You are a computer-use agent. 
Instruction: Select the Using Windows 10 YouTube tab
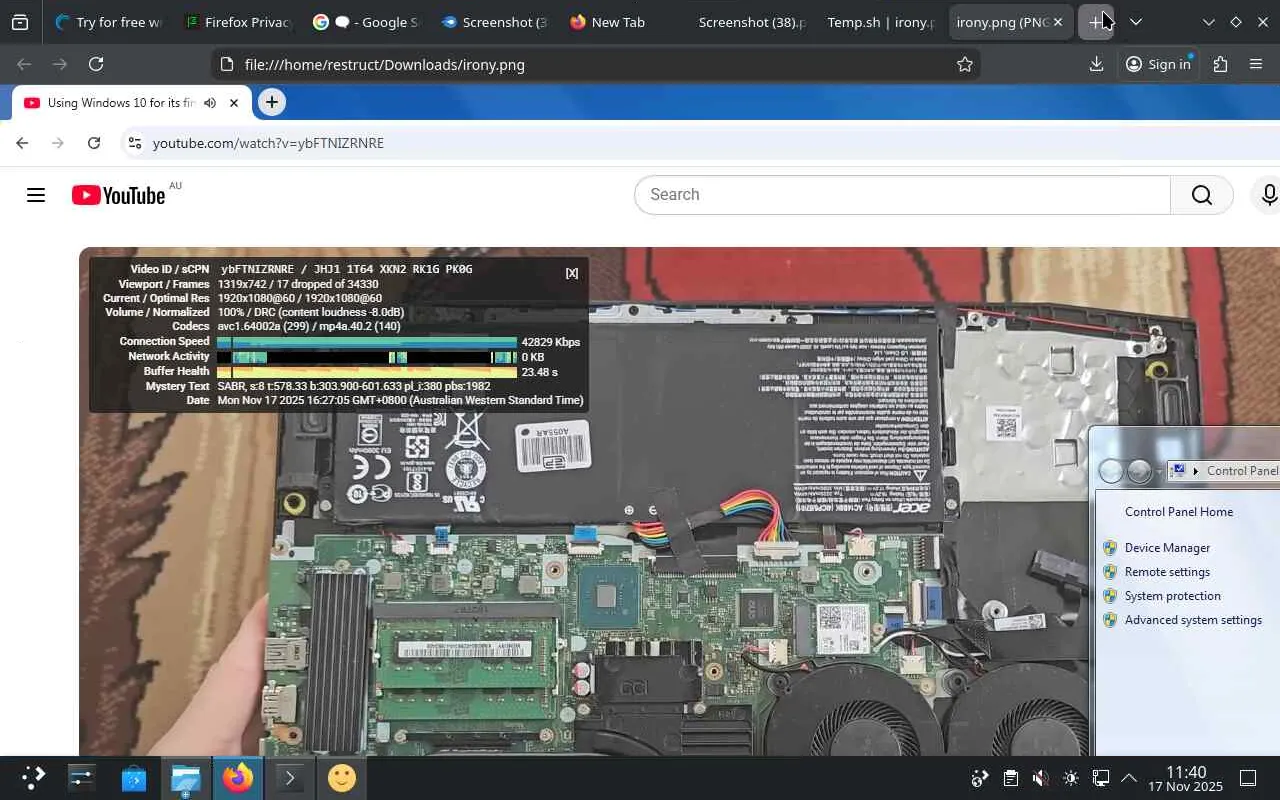[130, 103]
